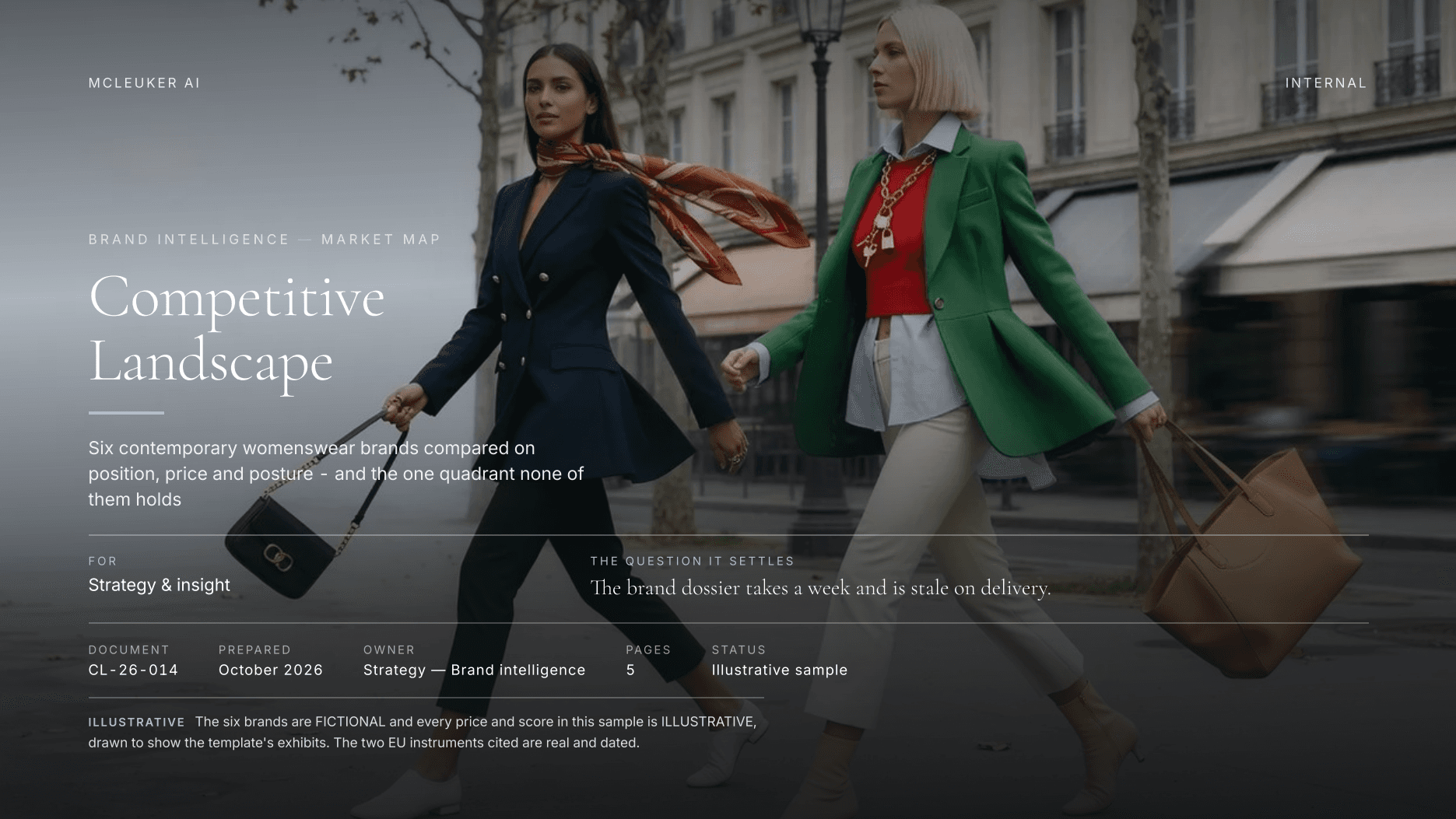Click the STATUS label

coord(739,649)
